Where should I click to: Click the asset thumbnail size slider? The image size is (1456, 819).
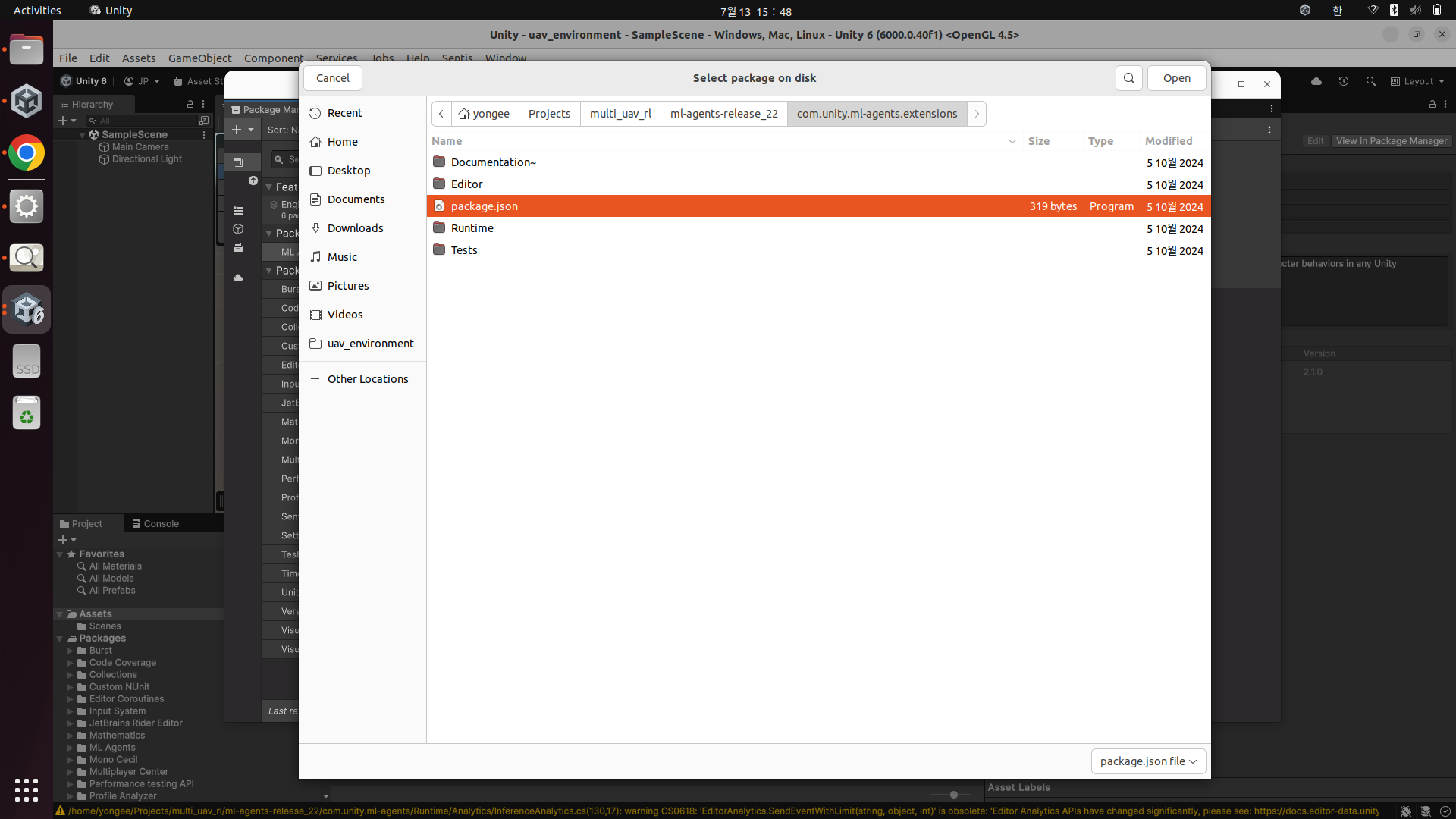click(953, 795)
